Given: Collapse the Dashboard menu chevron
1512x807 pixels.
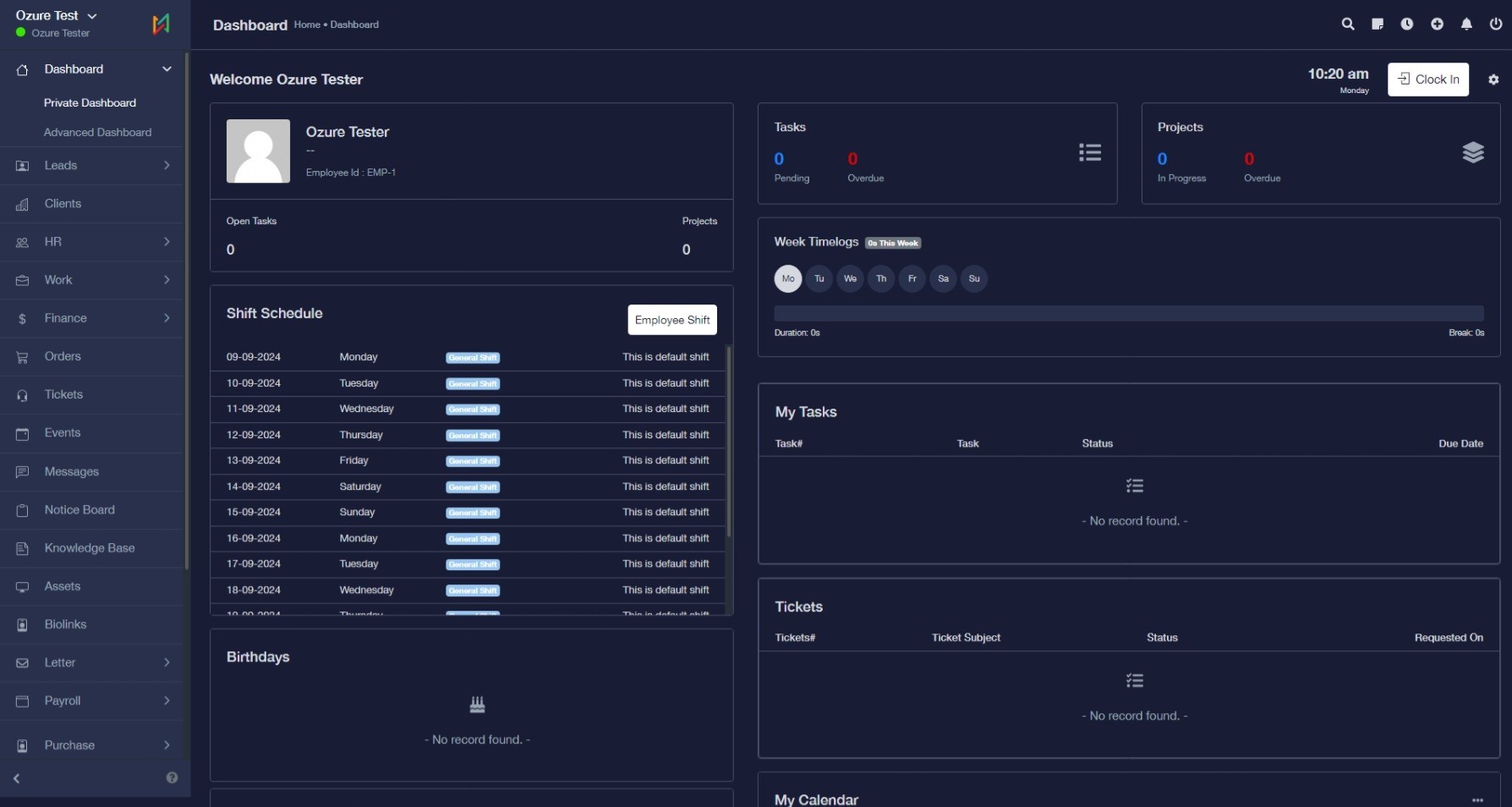Looking at the screenshot, I should (167, 69).
